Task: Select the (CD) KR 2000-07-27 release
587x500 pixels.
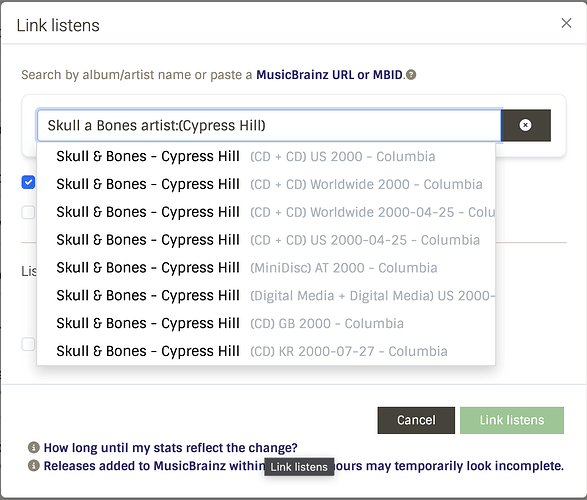Action: [x=266, y=351]
